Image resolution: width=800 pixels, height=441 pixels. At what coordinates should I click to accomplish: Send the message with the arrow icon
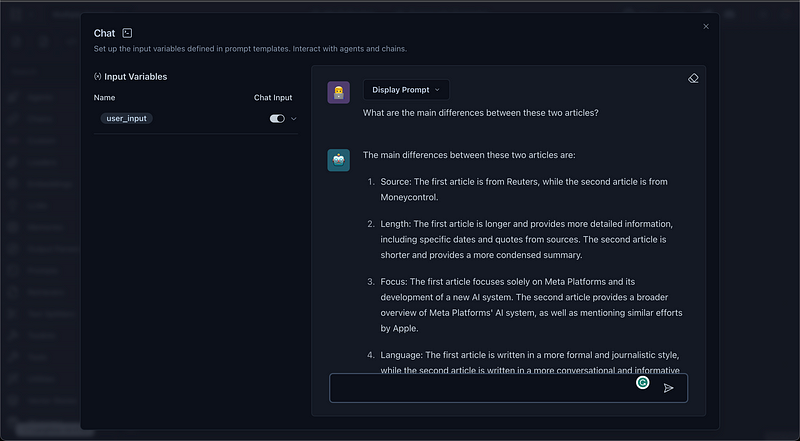668,388
